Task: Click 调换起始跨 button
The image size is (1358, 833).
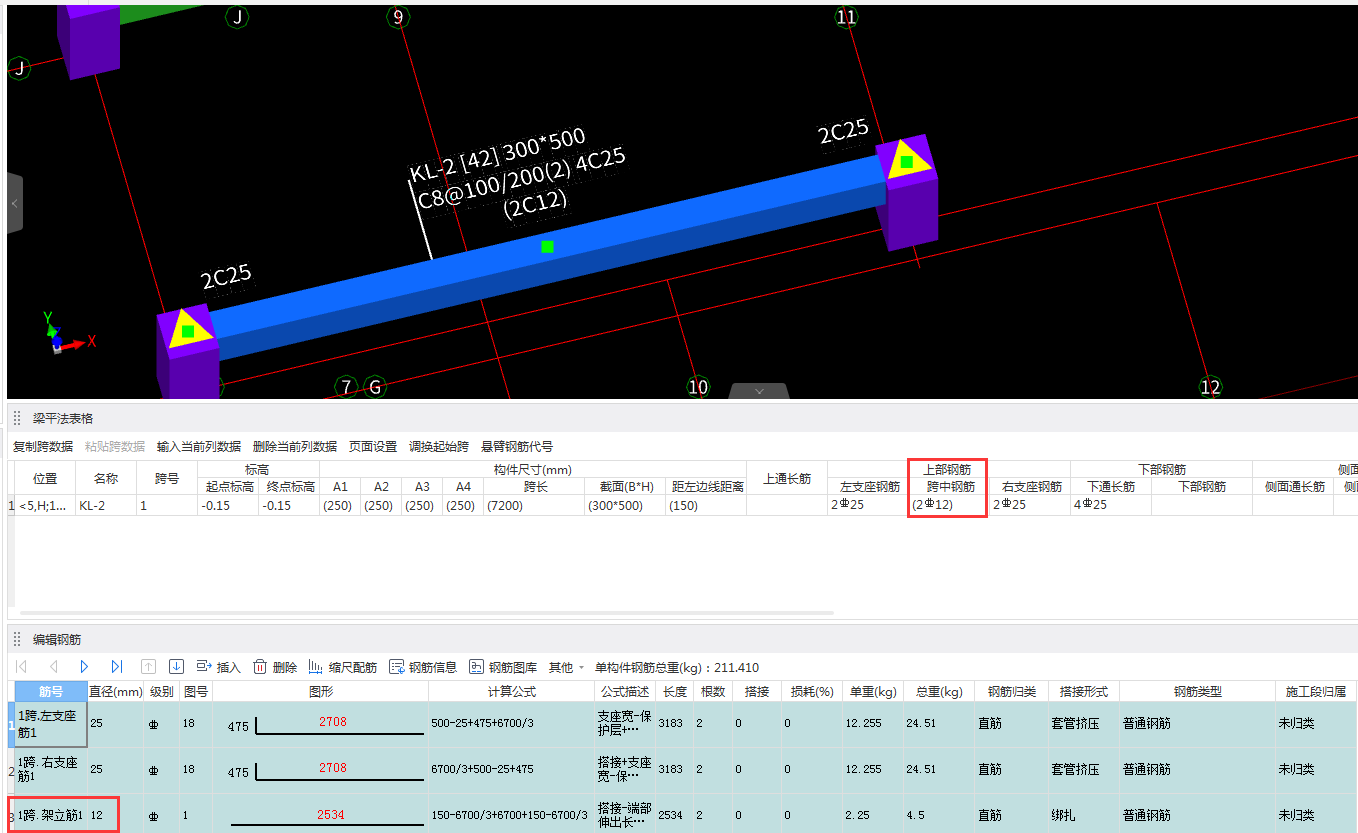Action: [x=439, y=446]
